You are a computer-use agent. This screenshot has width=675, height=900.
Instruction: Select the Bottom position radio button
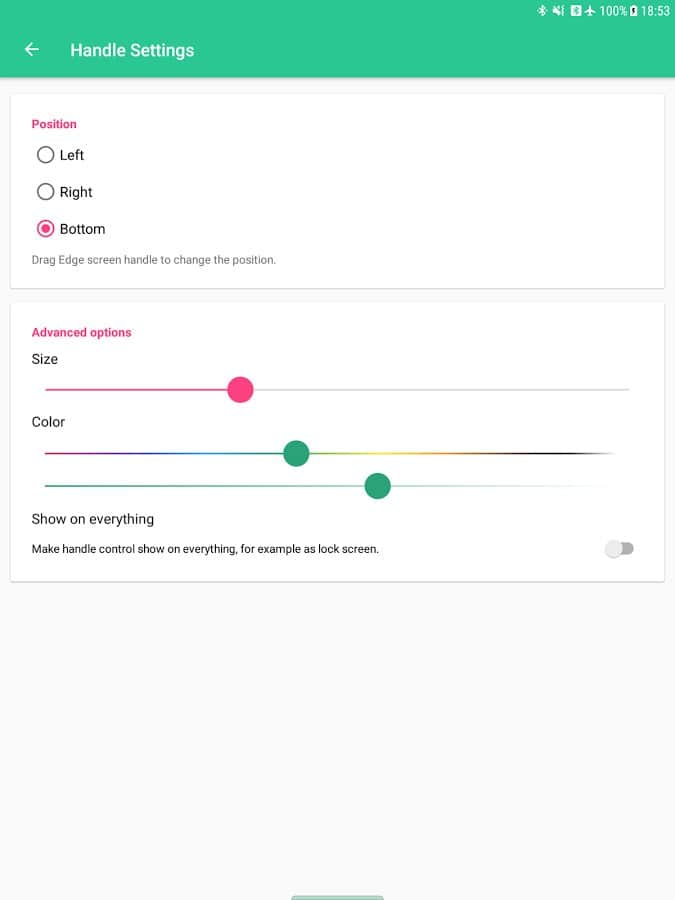coord(45,229)
